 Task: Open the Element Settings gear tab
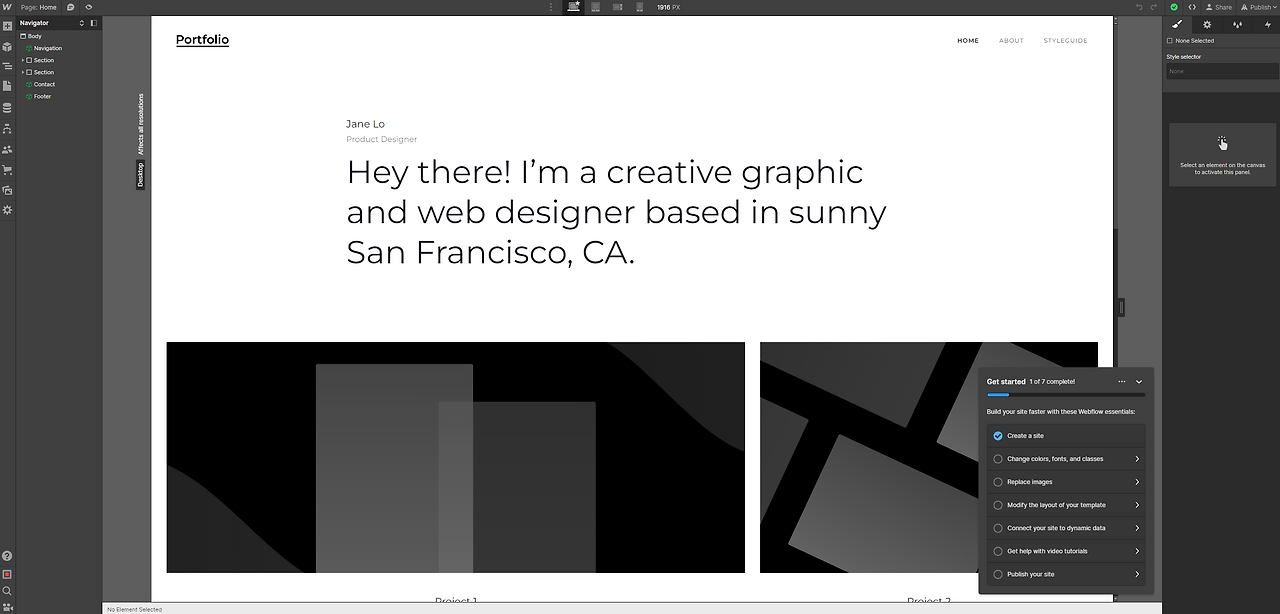(x=1207, y=25)
